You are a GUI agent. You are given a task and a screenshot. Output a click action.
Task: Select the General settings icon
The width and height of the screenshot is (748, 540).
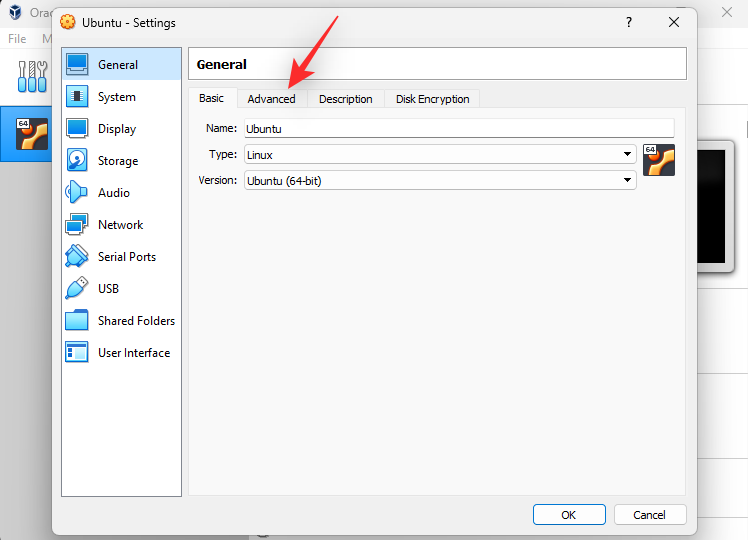[x=78, y=65]
